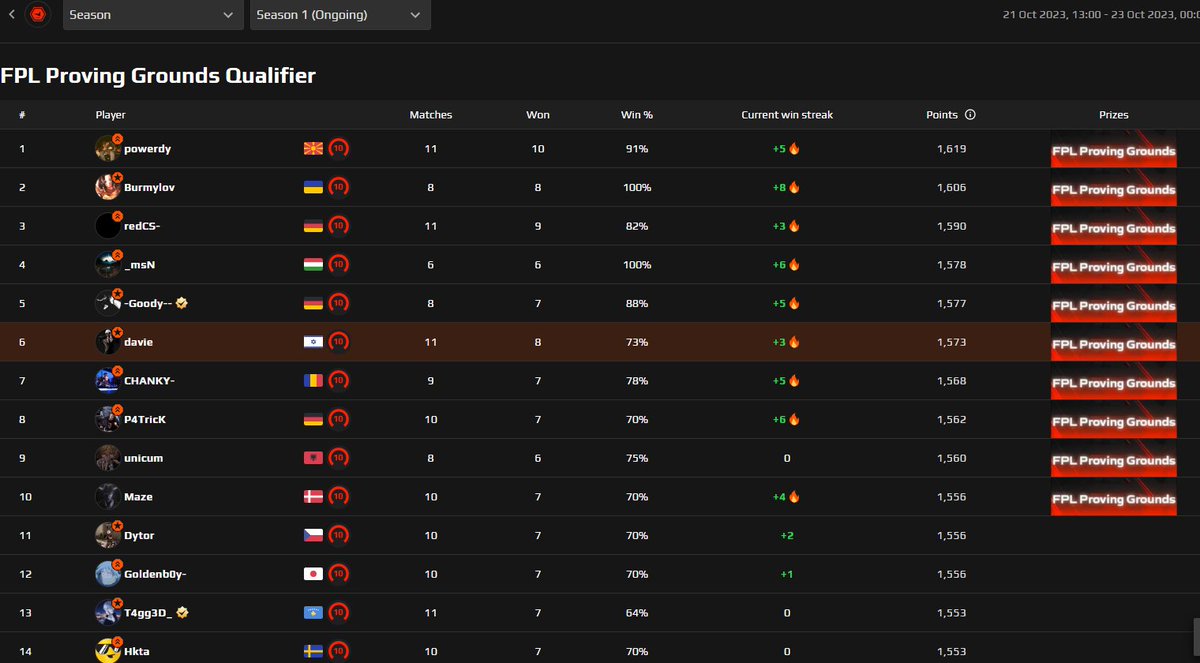Open player profile powerdy
Screen dimensions: 1200x663
click(x=147, y=149)
